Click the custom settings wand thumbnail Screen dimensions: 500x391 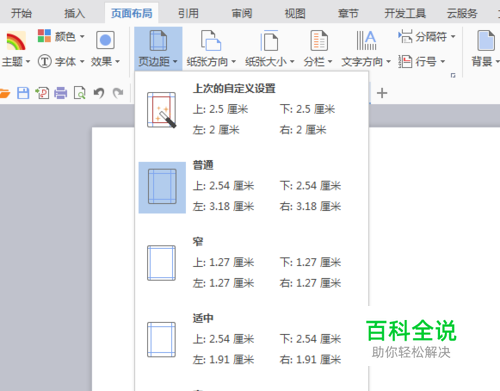click(162, 110)
